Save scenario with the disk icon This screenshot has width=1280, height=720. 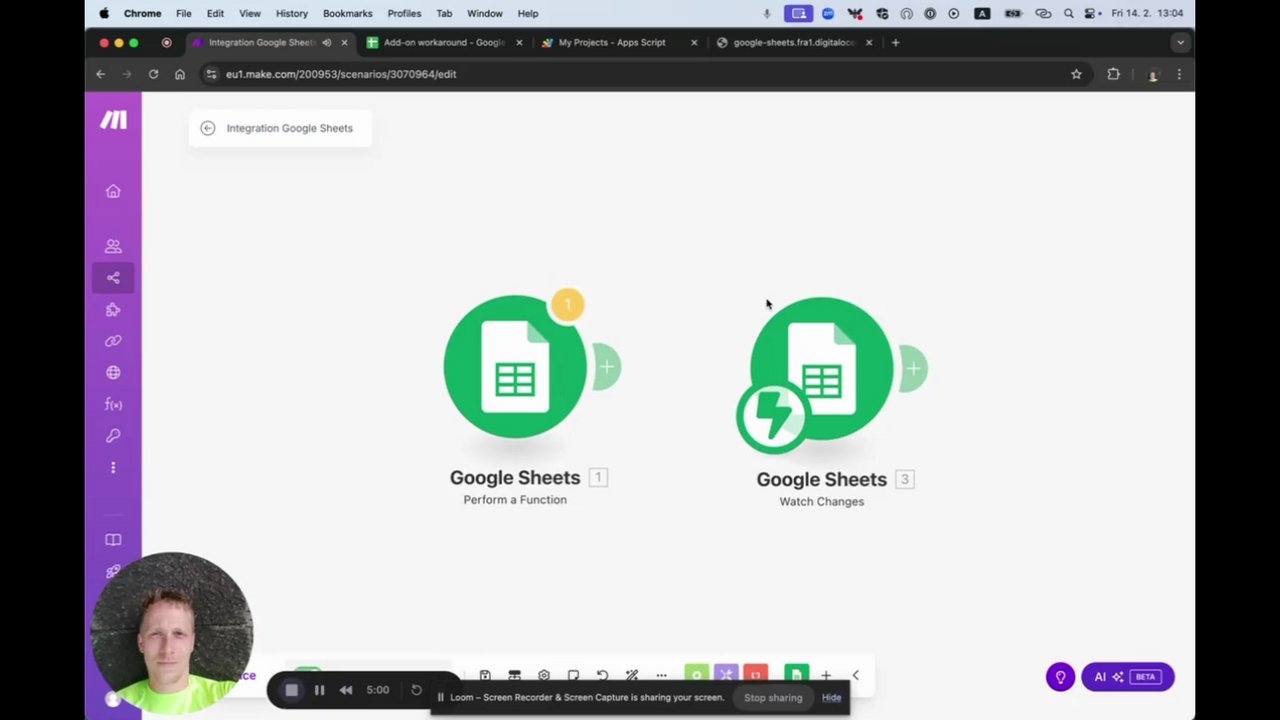[485, 676]
